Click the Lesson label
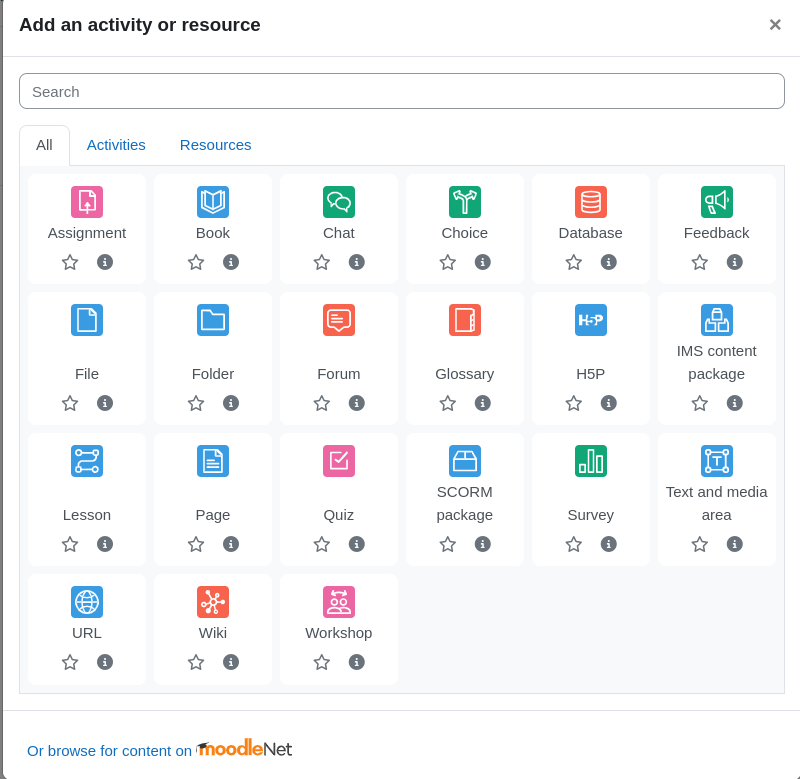The height and width of the screenshot is (779, 800). tap(87, 515)
